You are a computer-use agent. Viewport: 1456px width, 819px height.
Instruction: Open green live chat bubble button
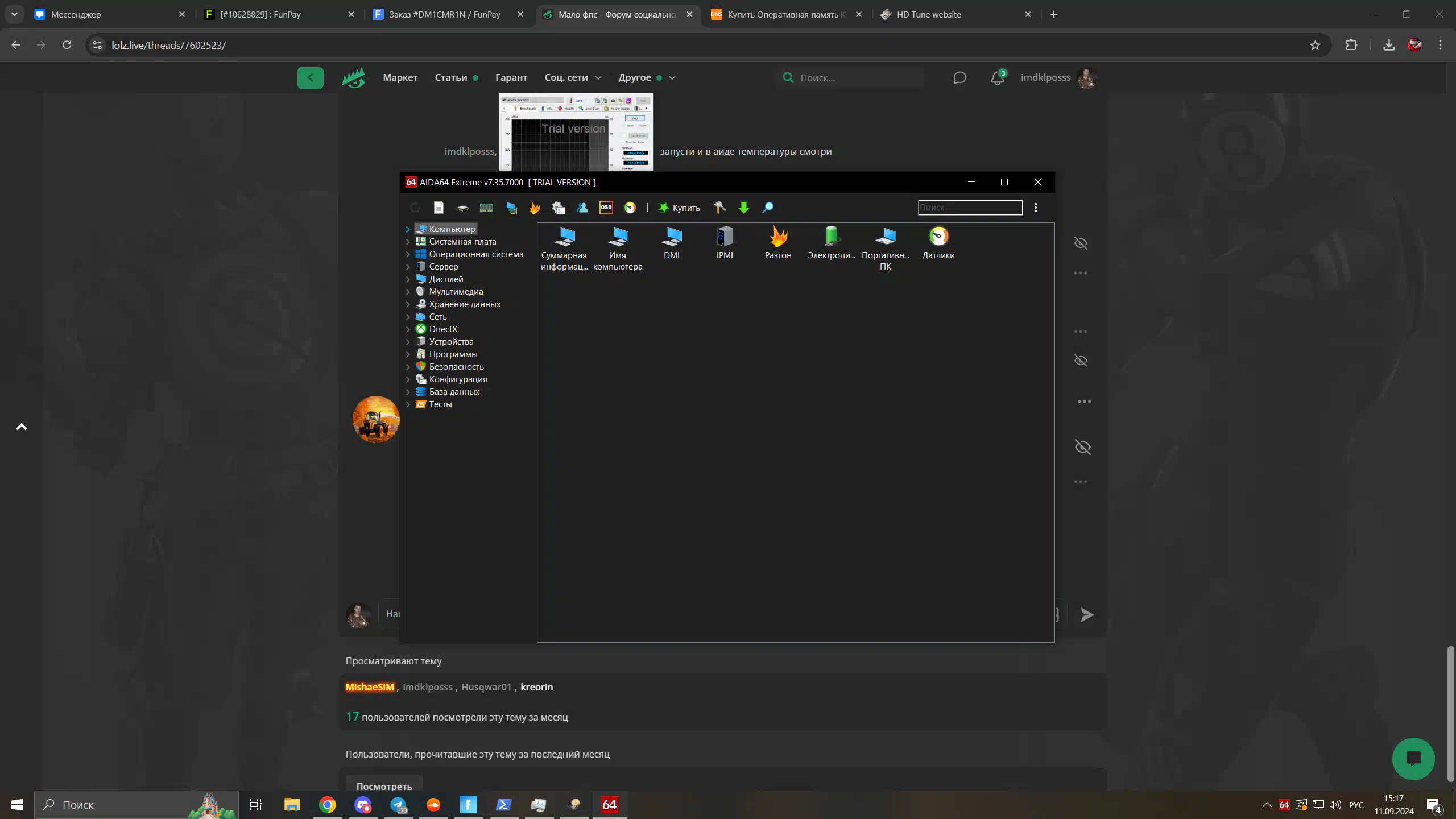coord(1413,759)
